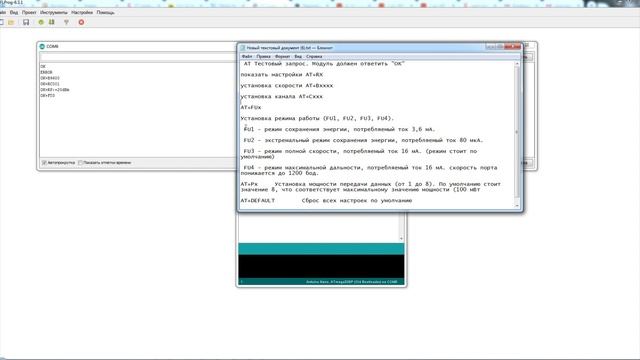Image resolution: width=640 pixels, height=360 pixels.
Task: Click the OK+FU3 response line
Action: pyautogui.click(x=47, y=96)
